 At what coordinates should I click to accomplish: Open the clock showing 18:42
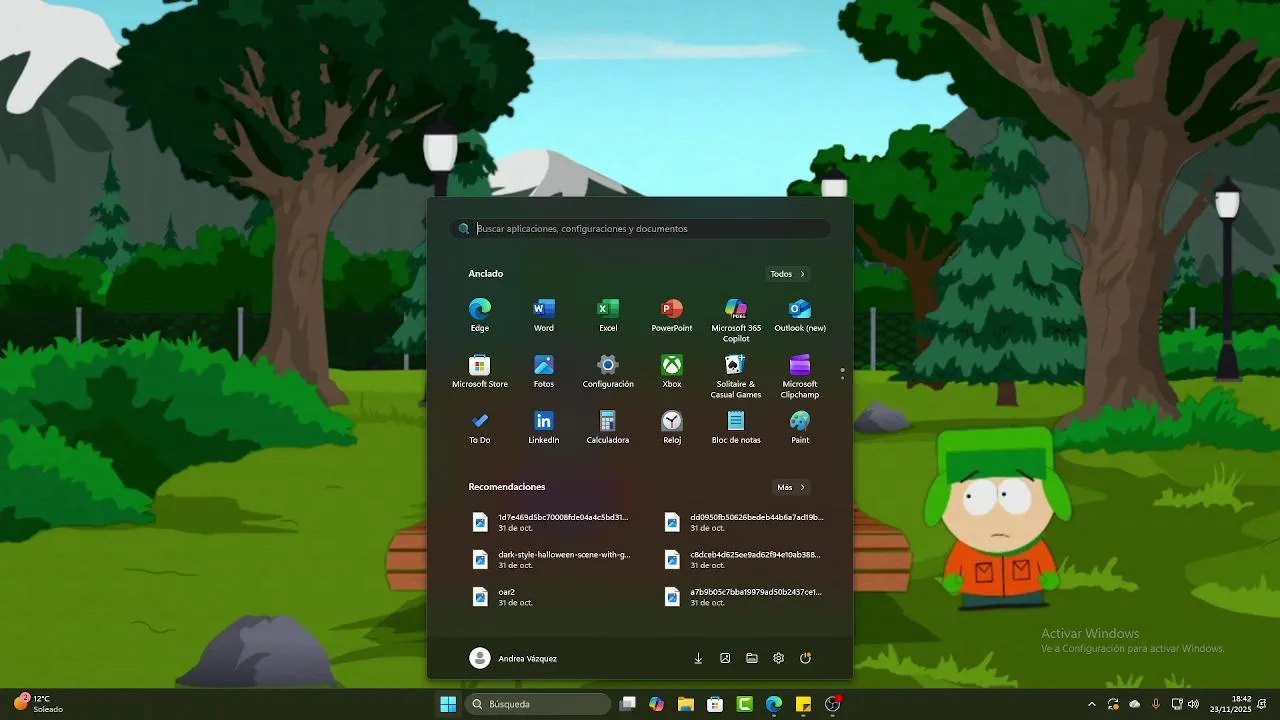1230,704
